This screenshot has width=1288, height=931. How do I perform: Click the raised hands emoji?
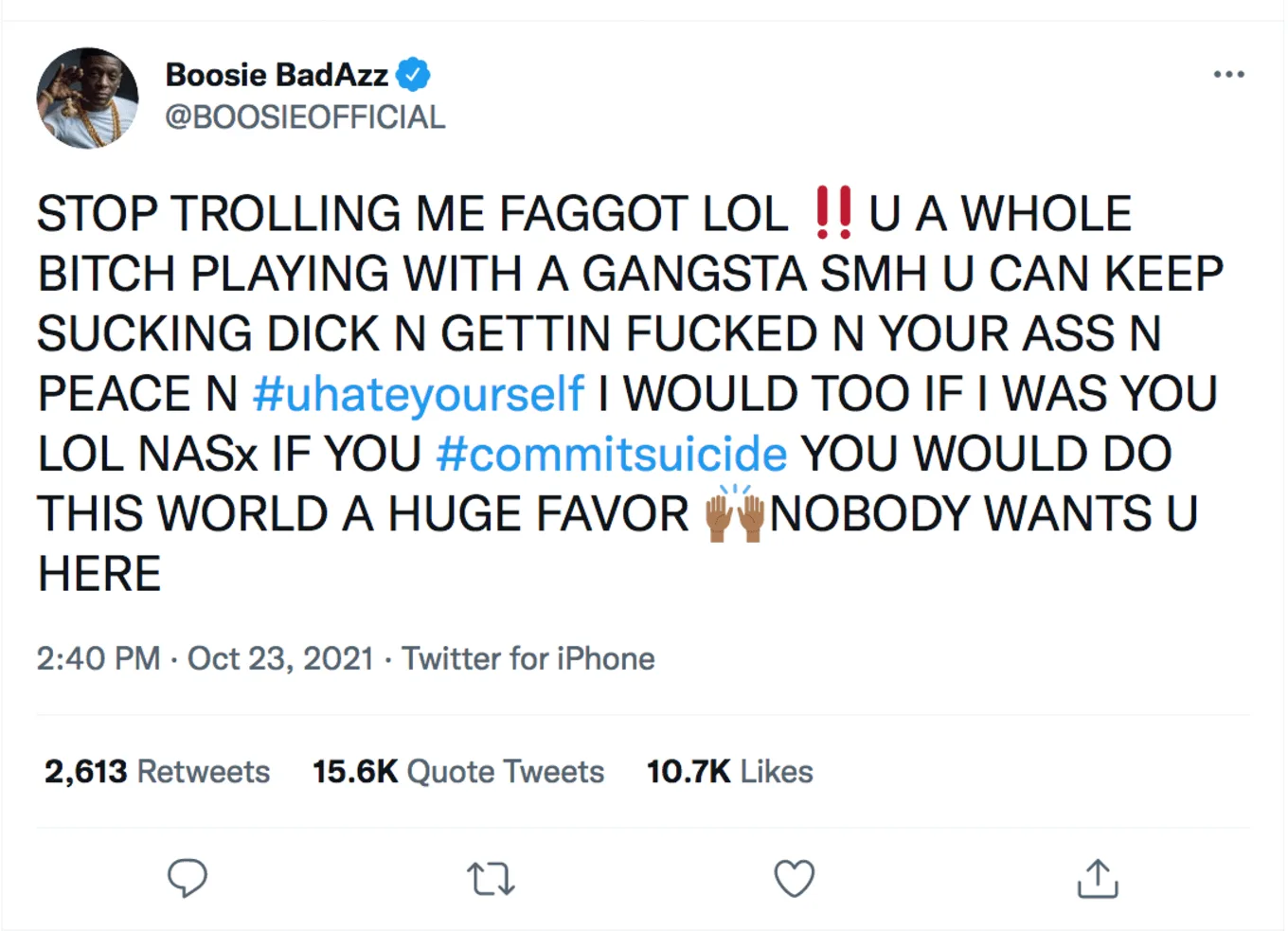point(735,514)
